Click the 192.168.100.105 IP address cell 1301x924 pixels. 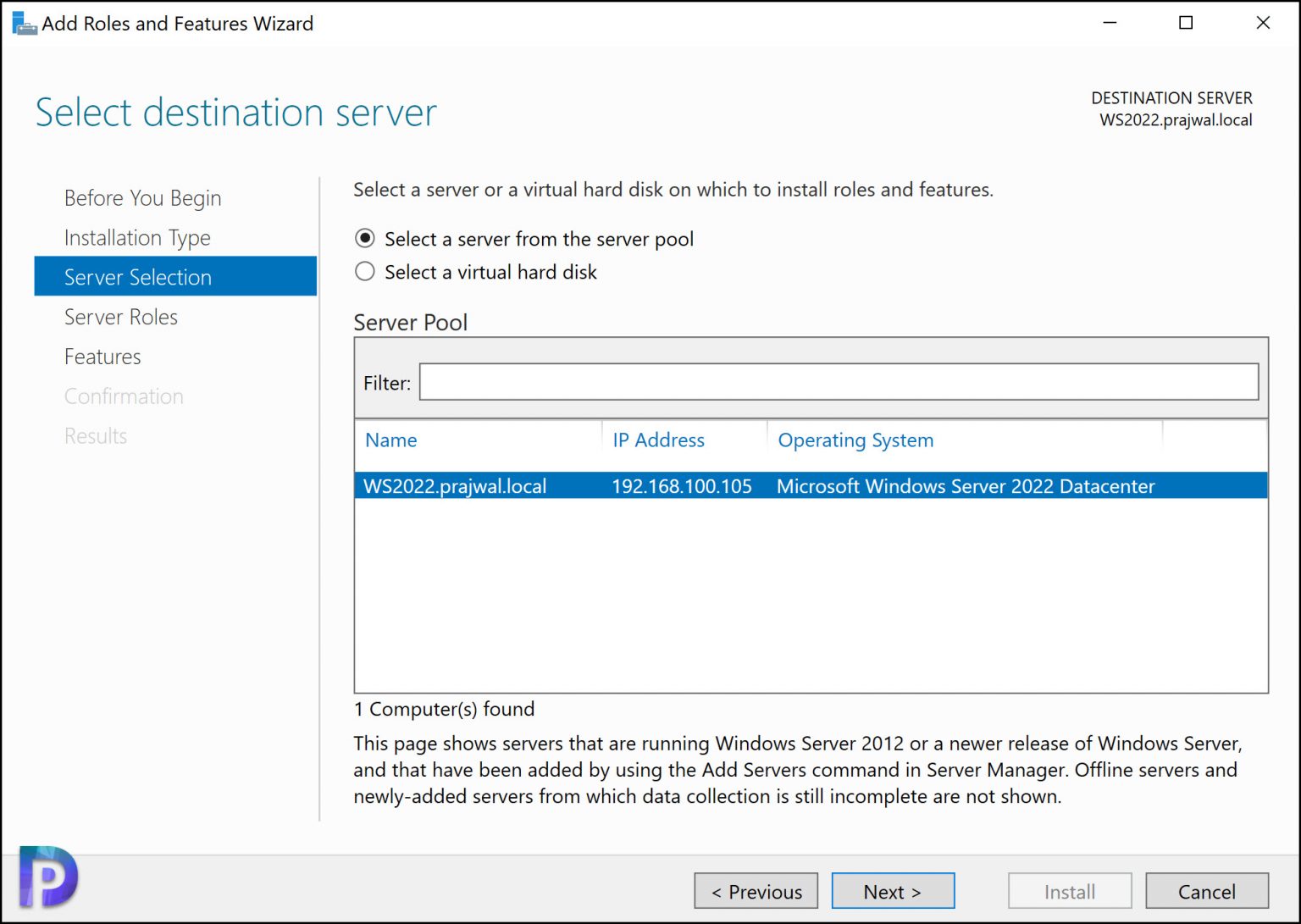tap(682, 486)
